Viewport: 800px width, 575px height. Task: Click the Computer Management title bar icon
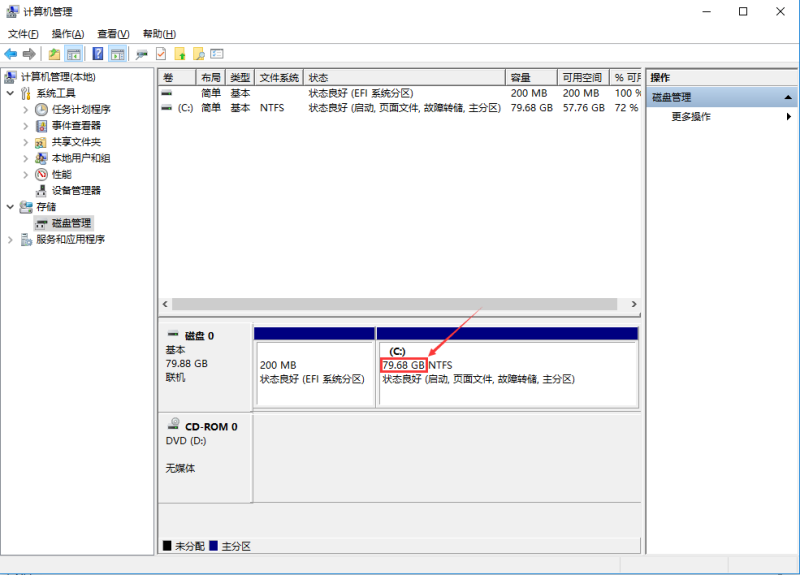[x=12, y=11]
